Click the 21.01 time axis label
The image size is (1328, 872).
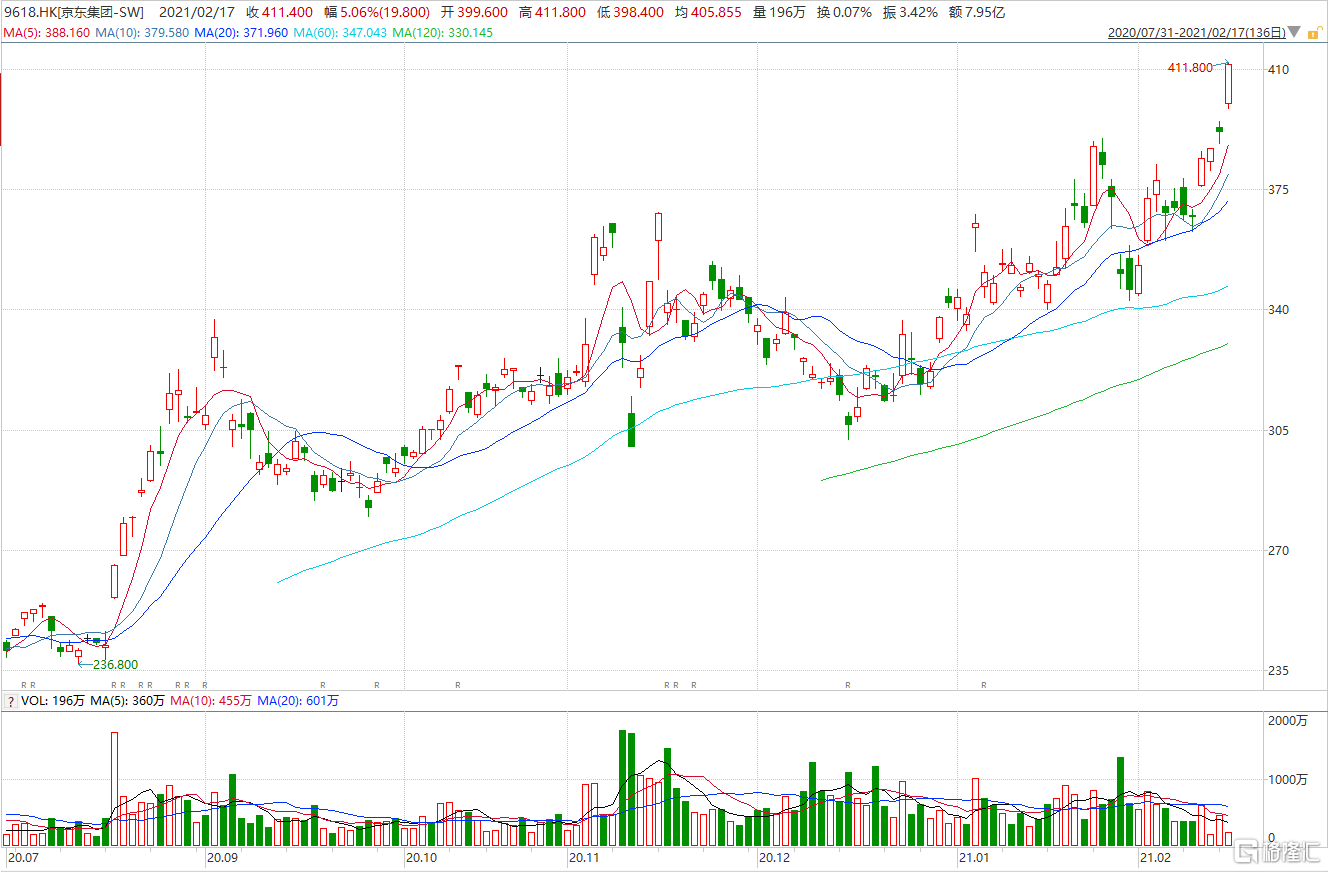point(973,858)
